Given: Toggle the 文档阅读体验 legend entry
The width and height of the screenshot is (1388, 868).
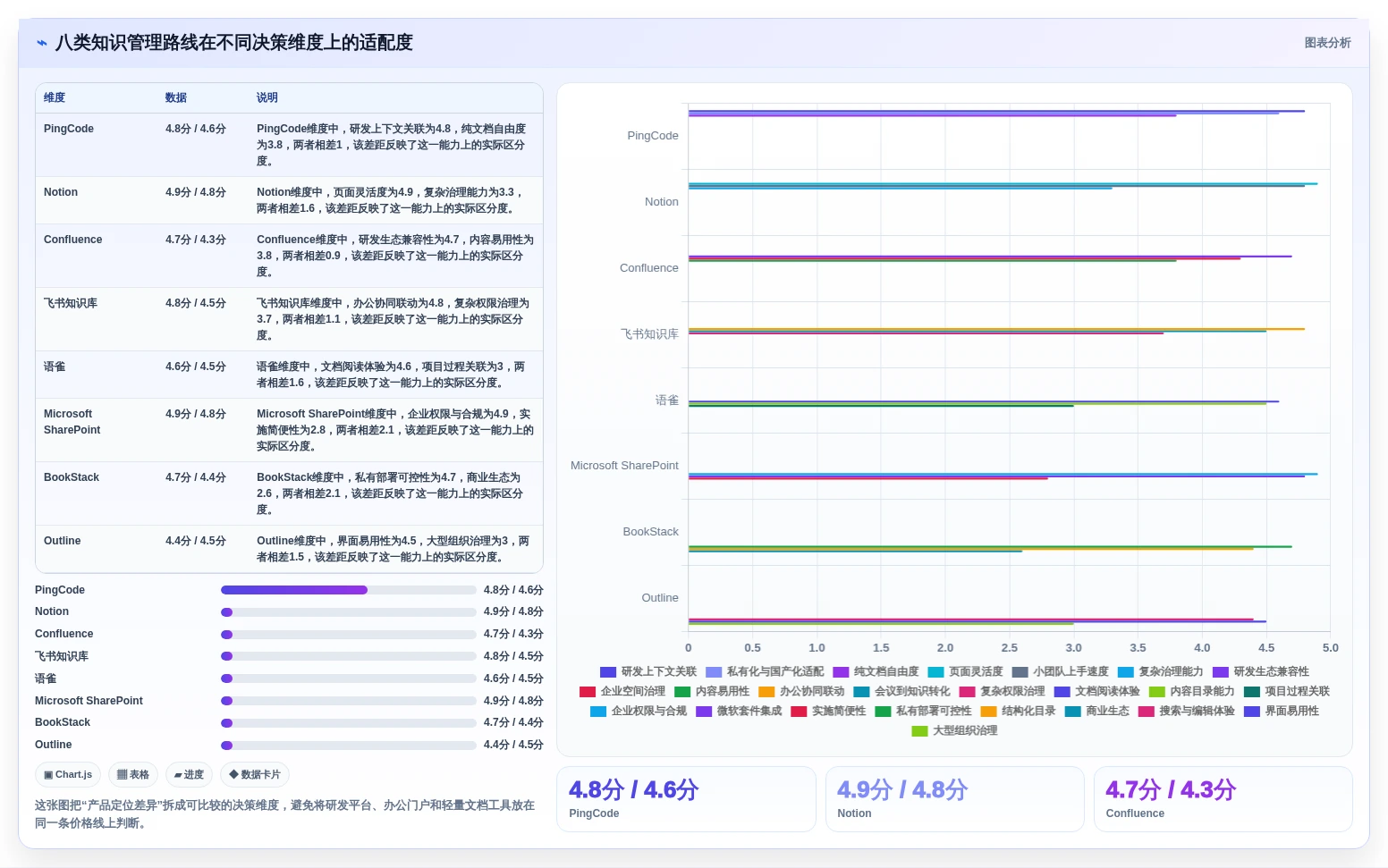Looking at the screenshot, I should pos(1096,691).
